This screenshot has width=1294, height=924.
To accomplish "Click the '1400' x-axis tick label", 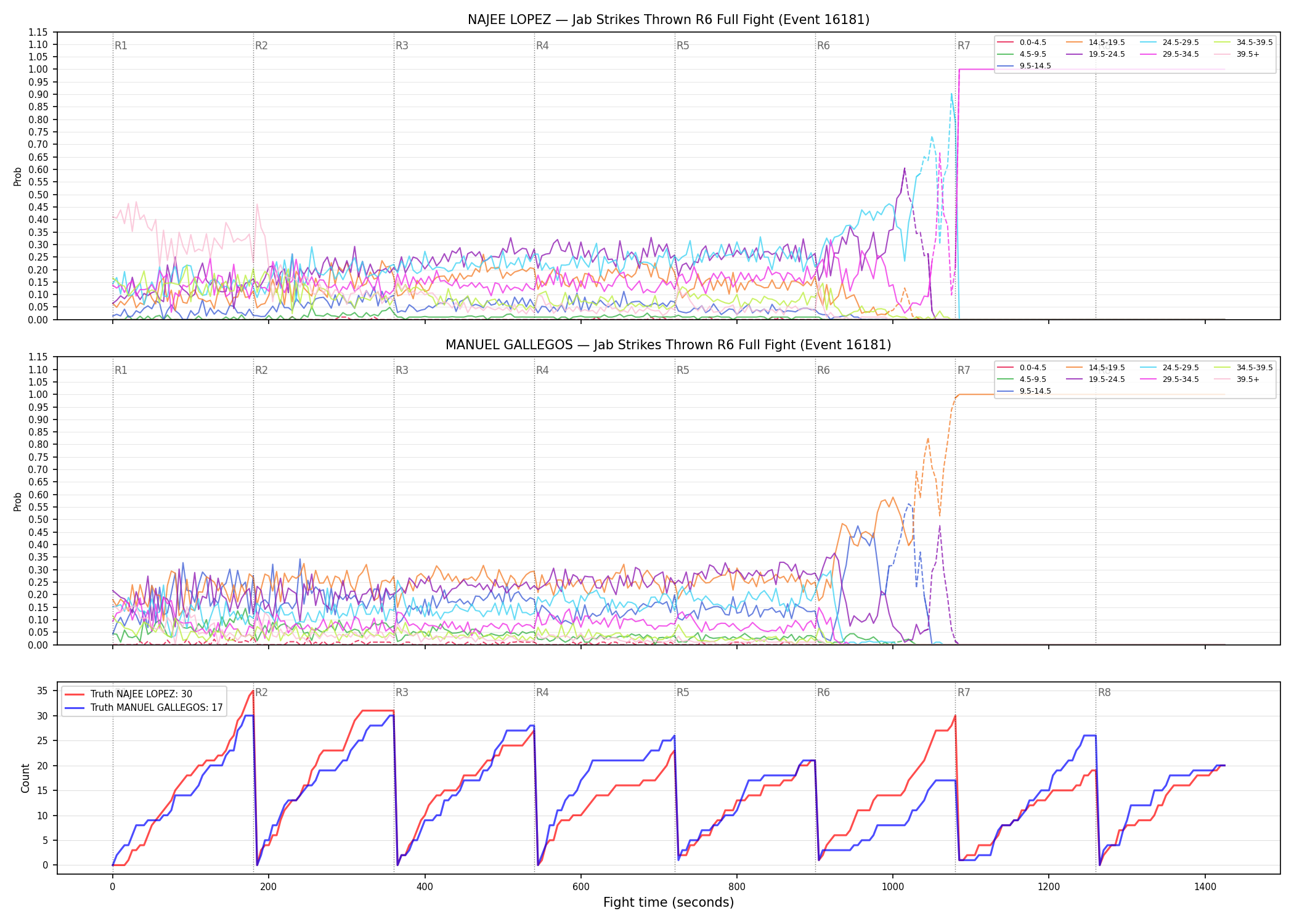I will (x=1205, y=886).
